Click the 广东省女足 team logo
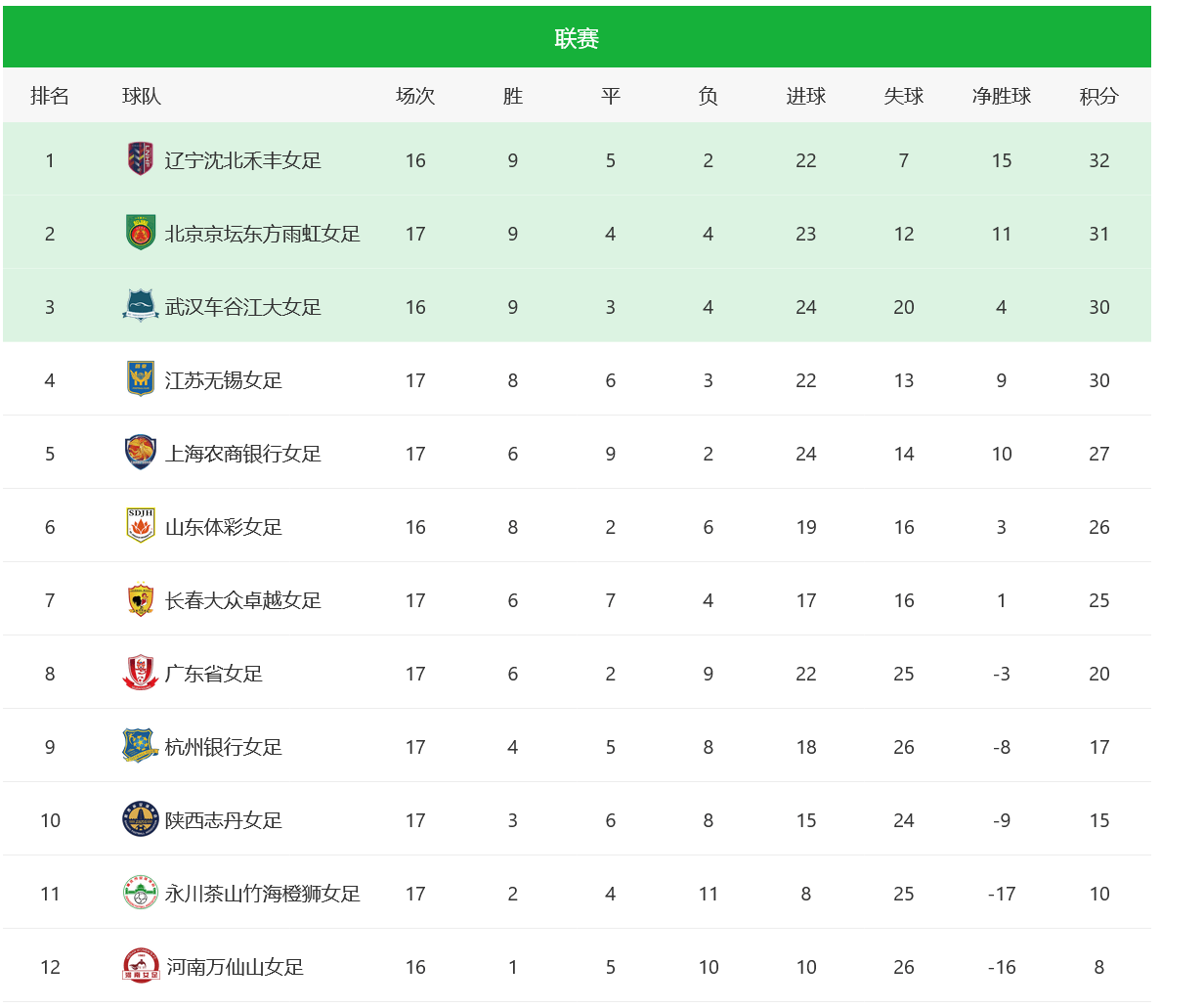Image resolution: width=1204 pixels, height=1008 pixels. click(141, 673)
